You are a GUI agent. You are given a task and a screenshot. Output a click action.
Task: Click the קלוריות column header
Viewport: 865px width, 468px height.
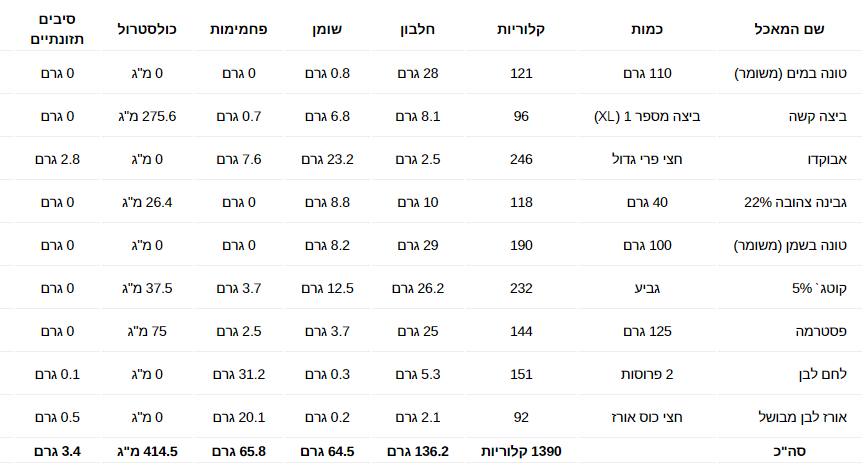tap(521, 29)
